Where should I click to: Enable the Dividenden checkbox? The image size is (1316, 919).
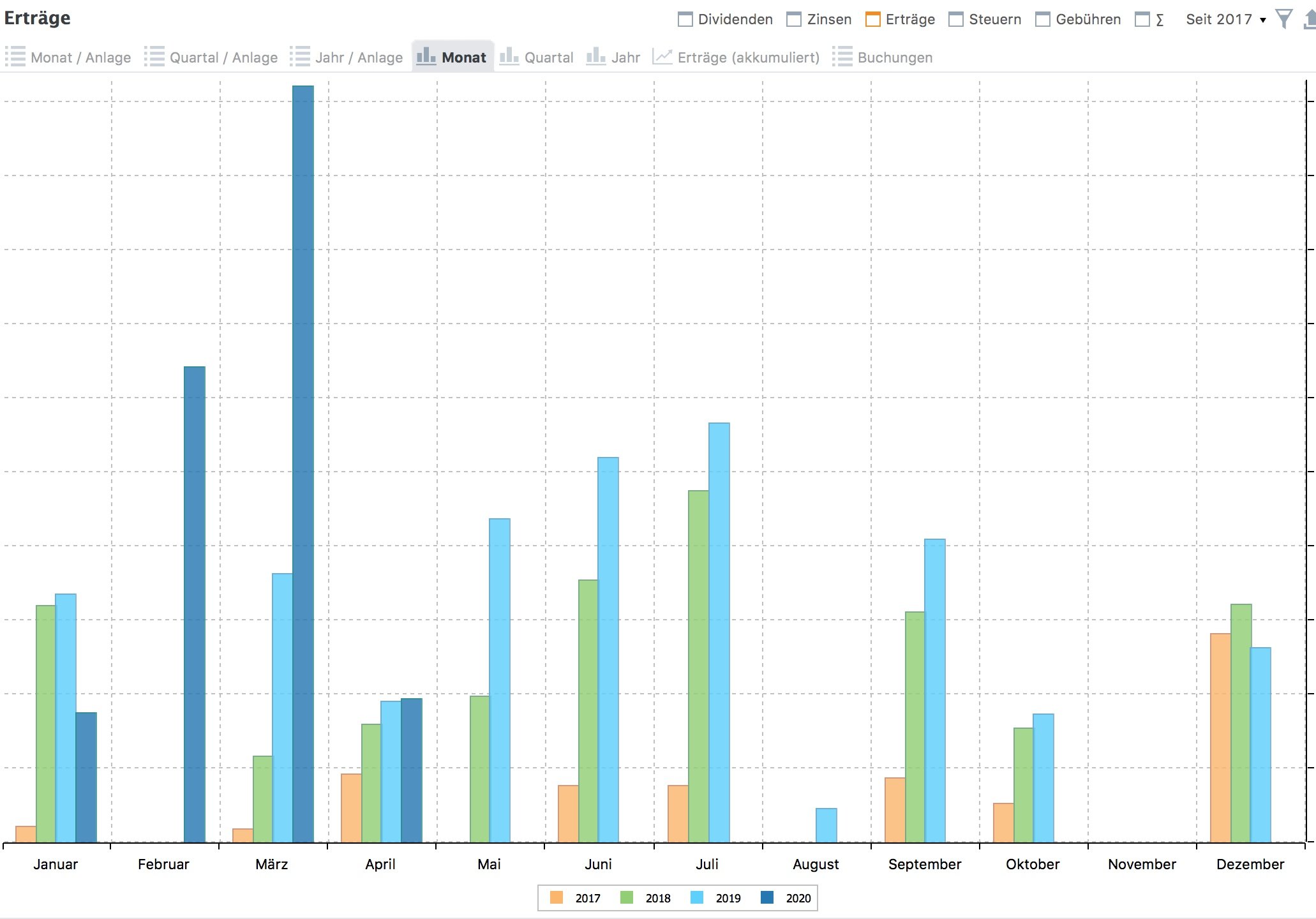685,20
